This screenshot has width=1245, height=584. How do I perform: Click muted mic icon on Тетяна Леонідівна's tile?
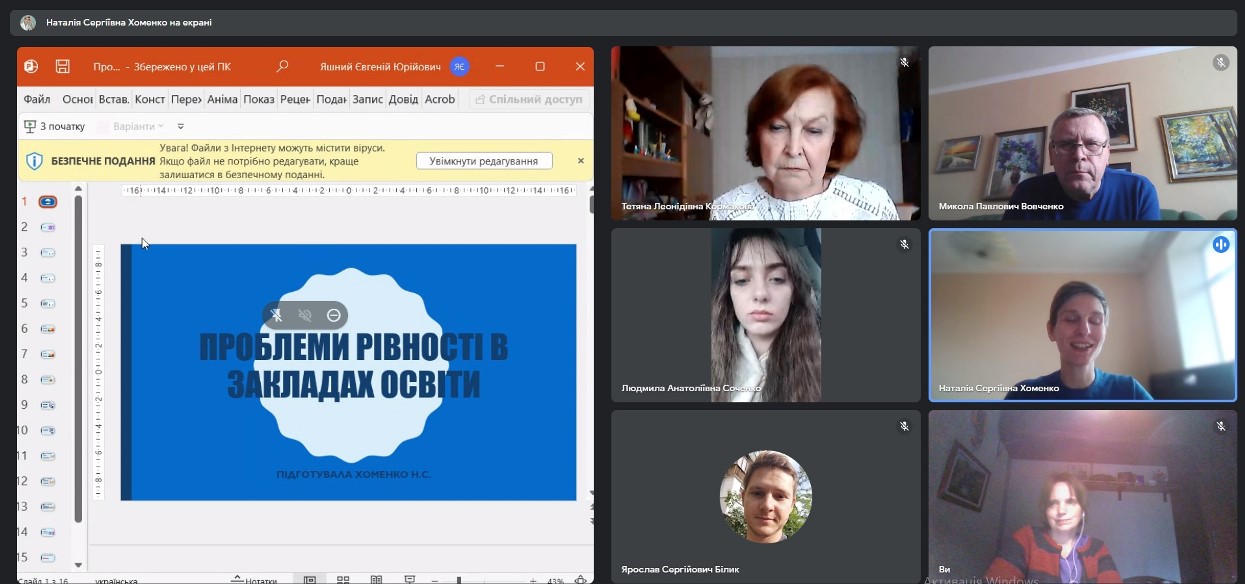click(x=904, y=63)
